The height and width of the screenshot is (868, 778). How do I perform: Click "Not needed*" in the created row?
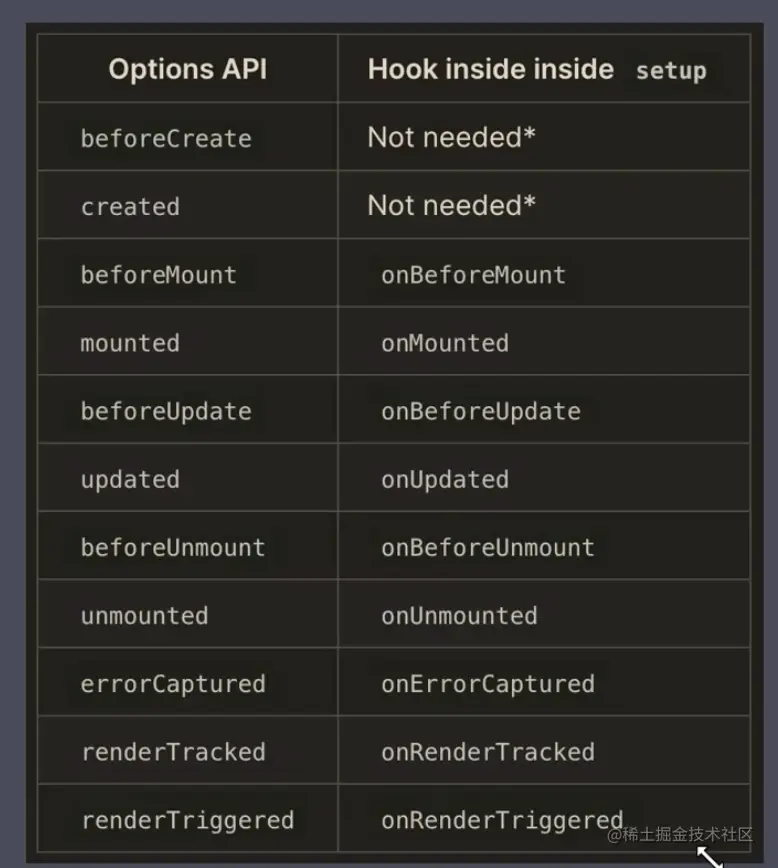[x=451, y=205]
